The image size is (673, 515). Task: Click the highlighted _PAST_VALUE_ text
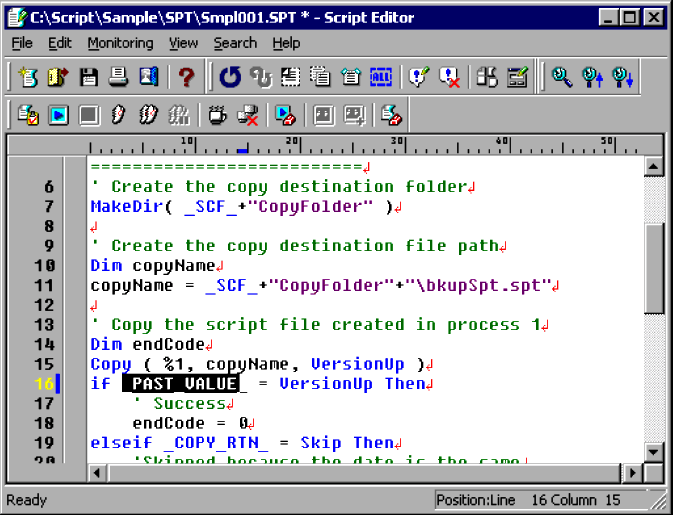pyautogui.click(x=185, y=384)
